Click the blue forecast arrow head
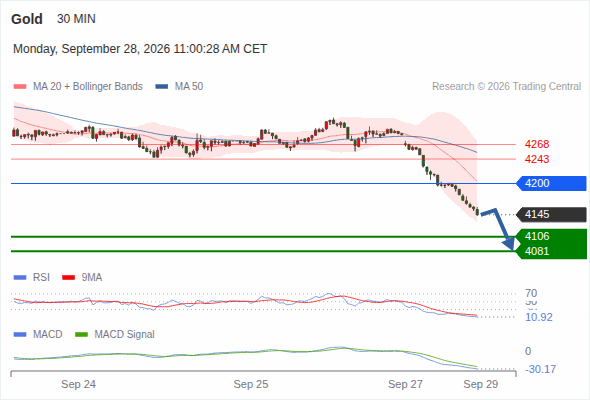The width and height of the screenshot is (590, 400). pos(509,243)
